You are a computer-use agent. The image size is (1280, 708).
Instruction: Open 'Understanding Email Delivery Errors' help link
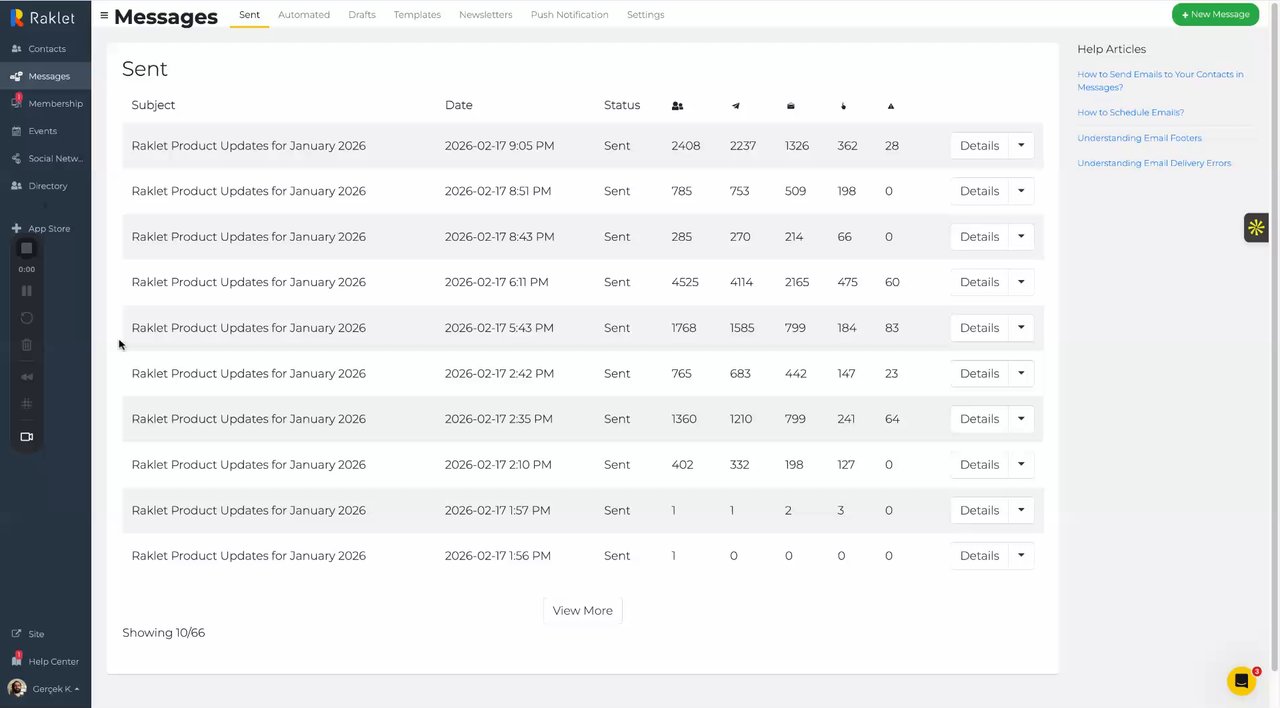(1154, 163)
